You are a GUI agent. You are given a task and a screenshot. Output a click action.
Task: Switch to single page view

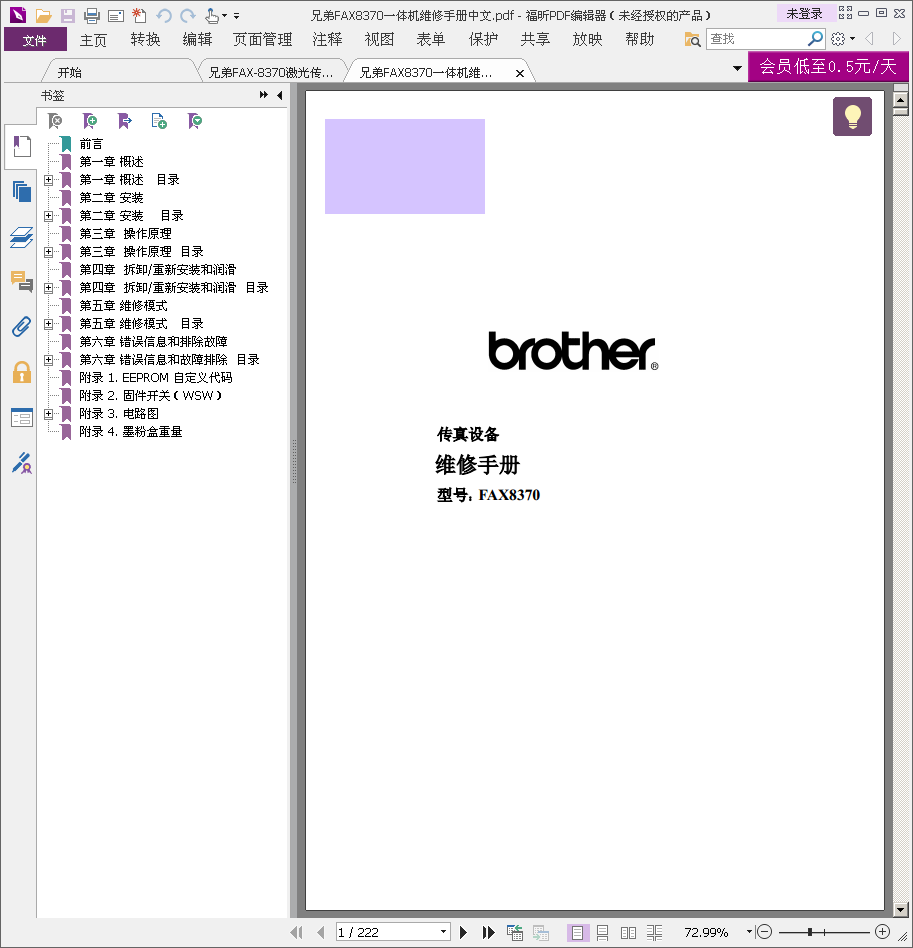pos(577,932)
